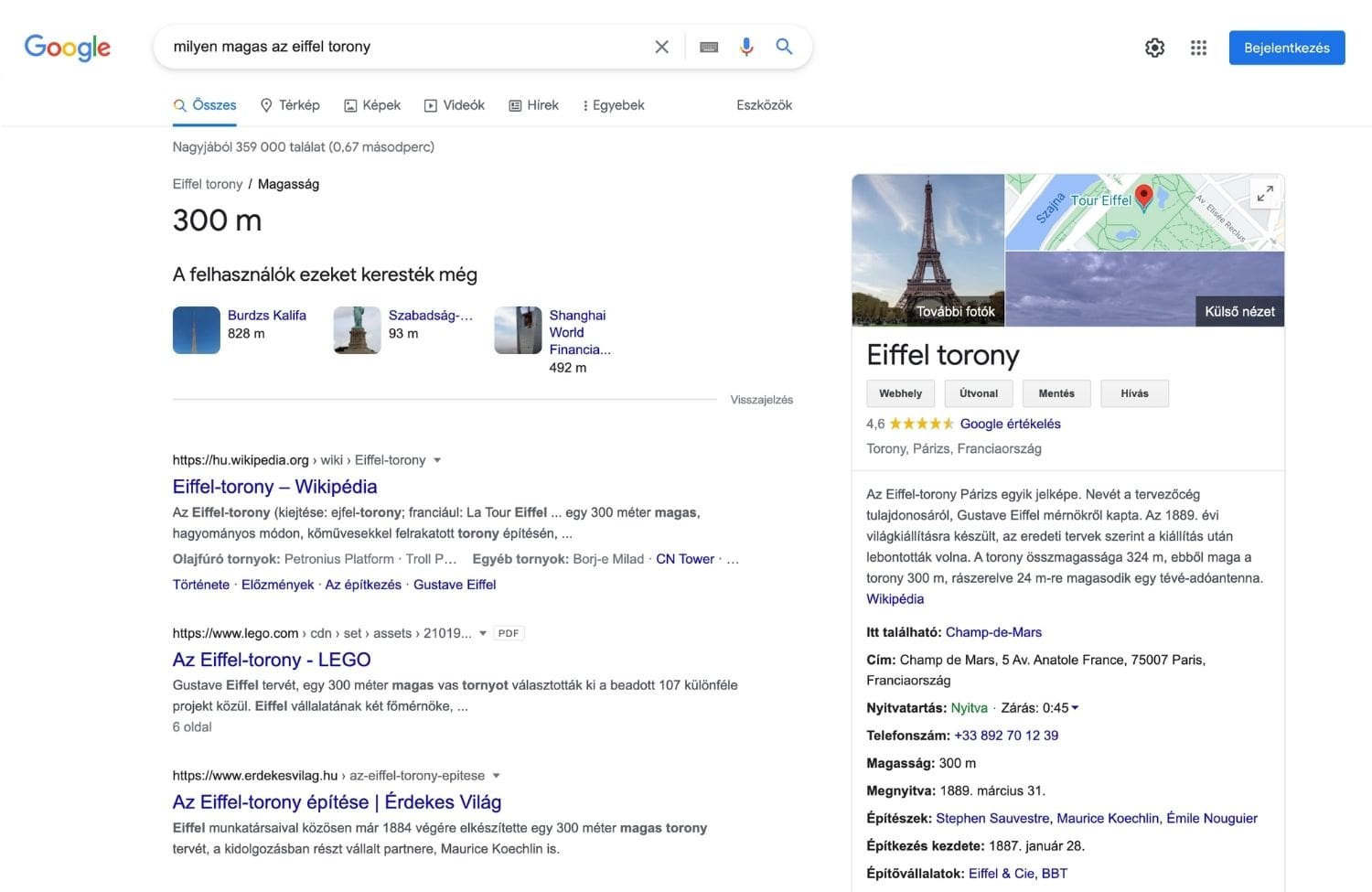
Task: Click the PDF badge on LEGO result
Action: pos(509,633)
